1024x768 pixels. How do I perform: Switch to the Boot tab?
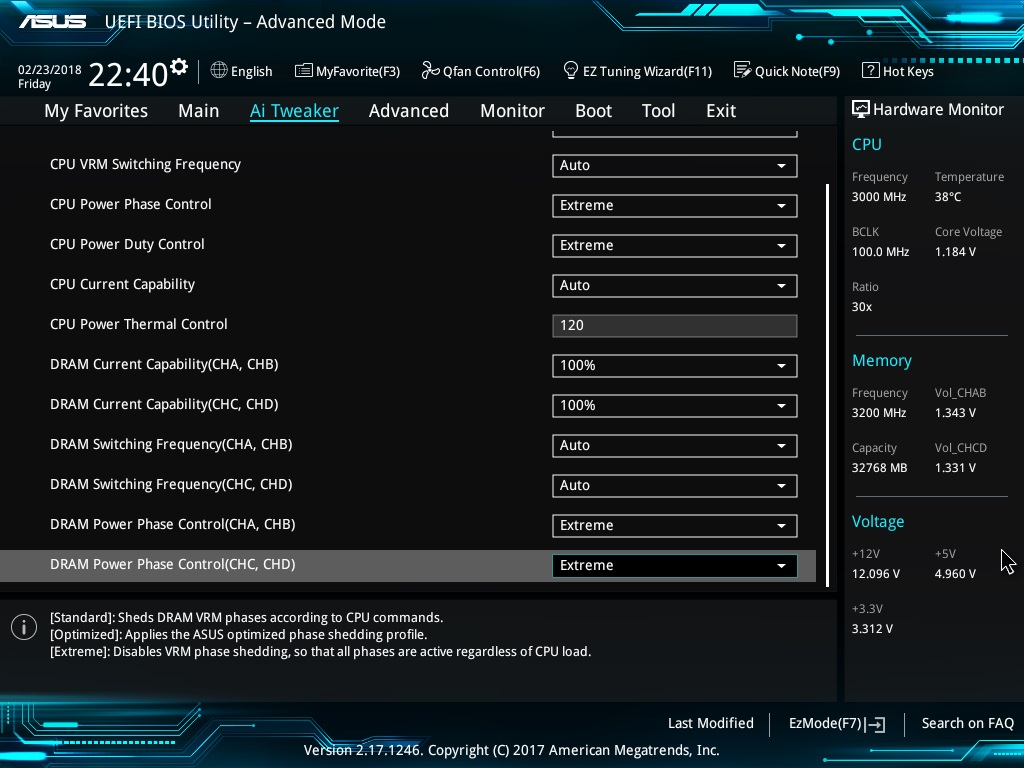point(594,111)
